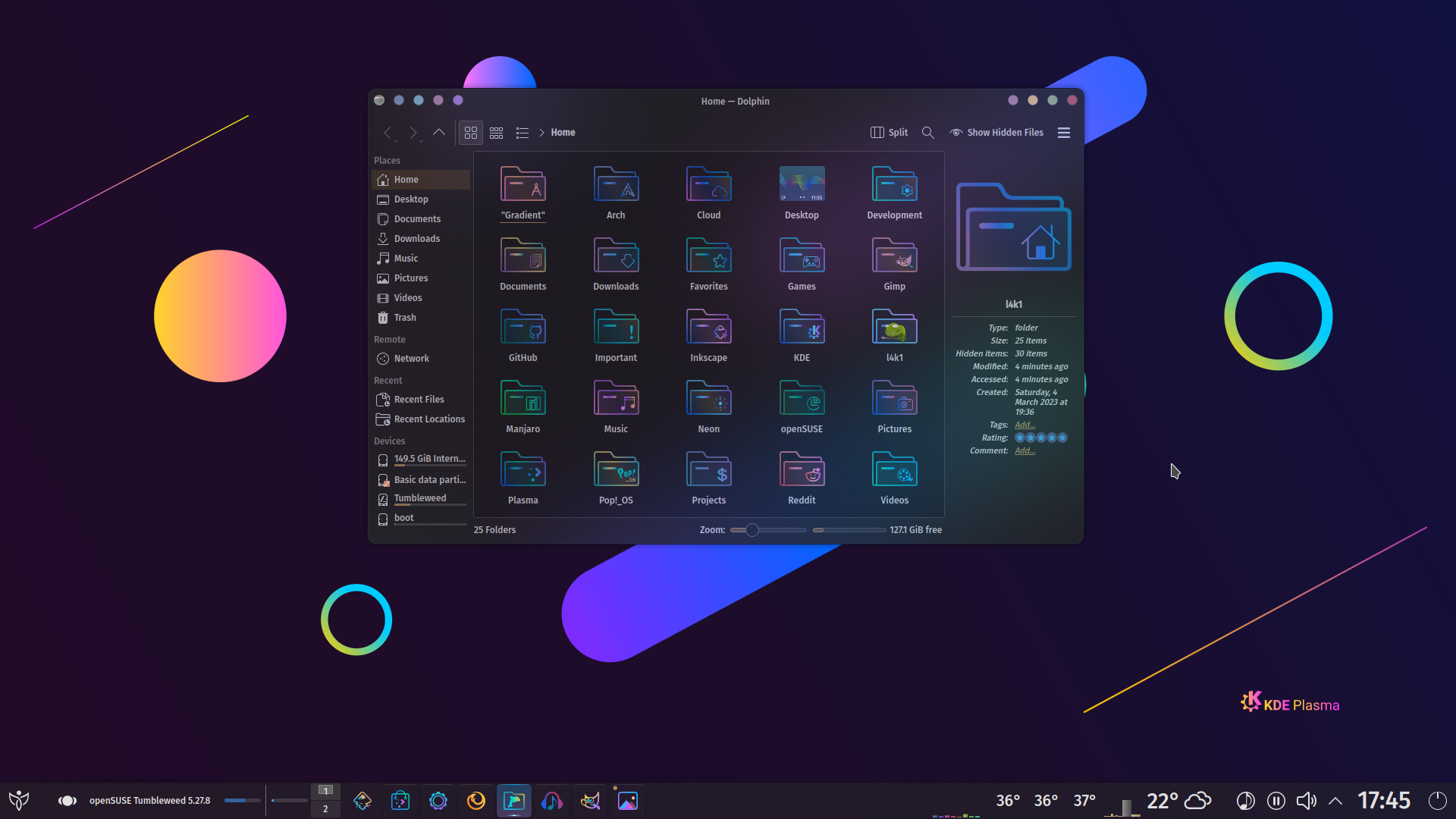Select the KDE folder icon
Viewport: 1456px width, 819px height.
[802, 326]
